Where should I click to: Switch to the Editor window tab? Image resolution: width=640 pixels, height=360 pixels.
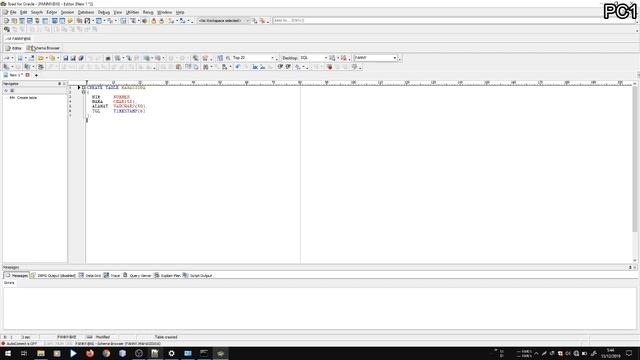(13, 48)
